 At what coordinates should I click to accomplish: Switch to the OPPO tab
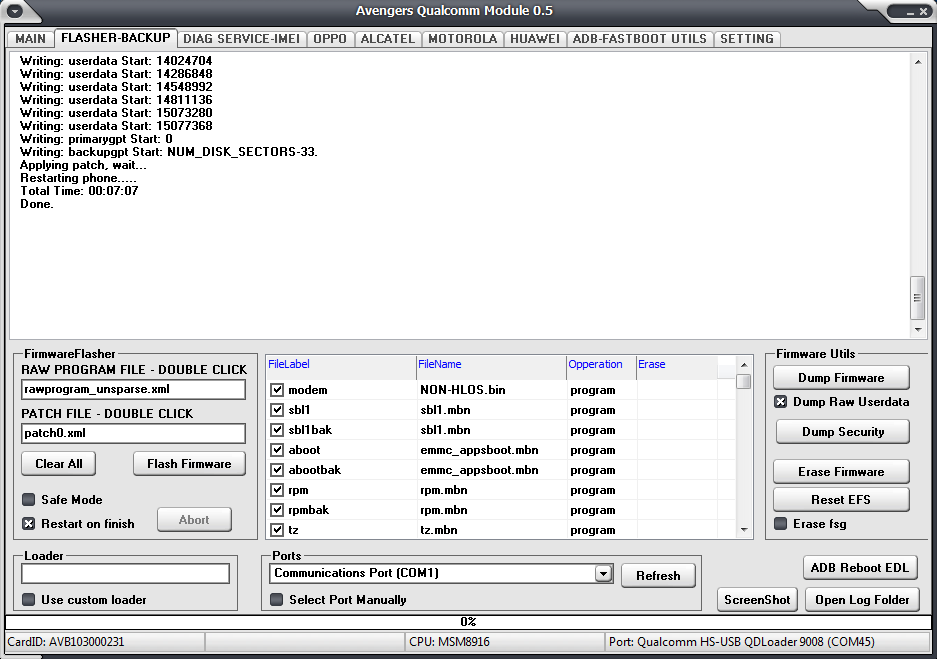coord(330,39)
